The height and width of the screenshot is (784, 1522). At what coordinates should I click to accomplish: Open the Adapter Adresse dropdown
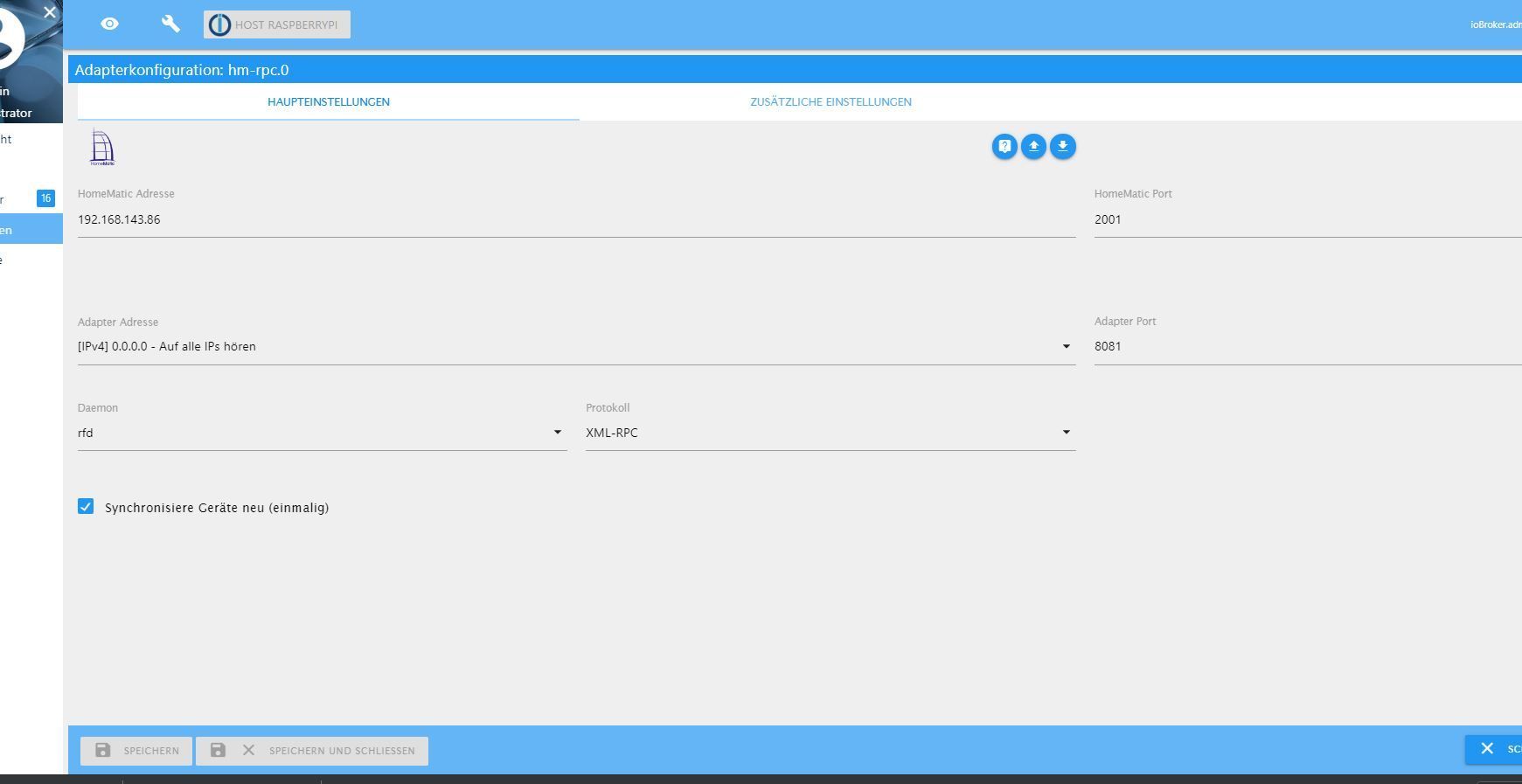tap(576, 347)
